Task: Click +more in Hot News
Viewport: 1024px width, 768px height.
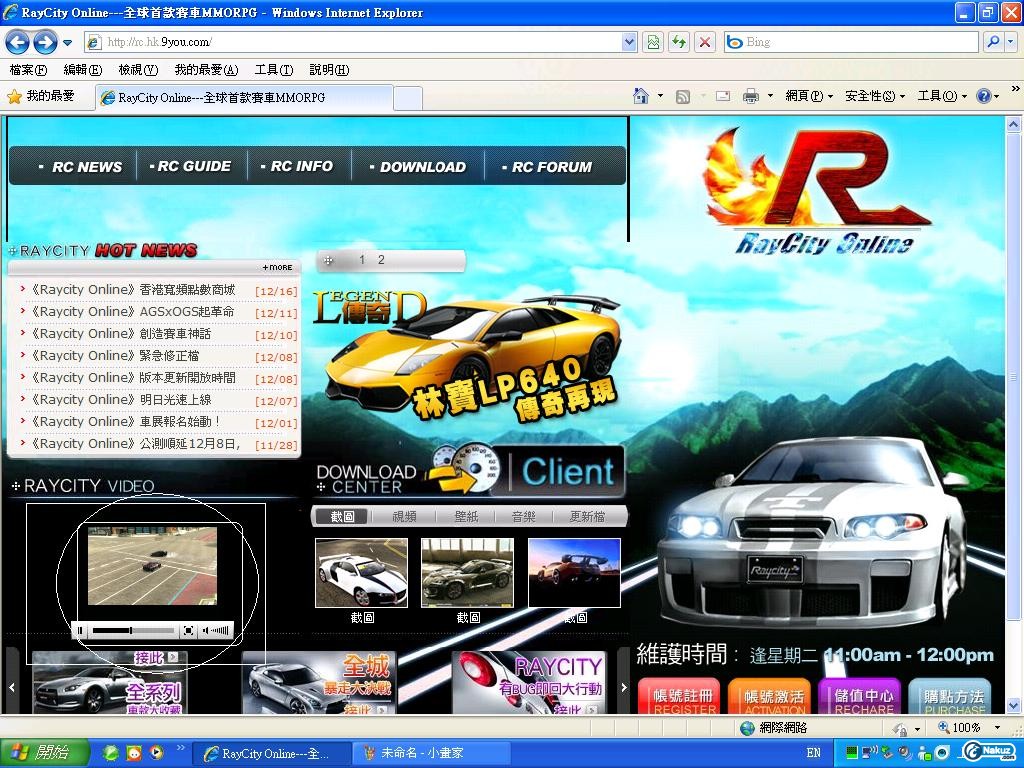Action: [x=278, y=267]
